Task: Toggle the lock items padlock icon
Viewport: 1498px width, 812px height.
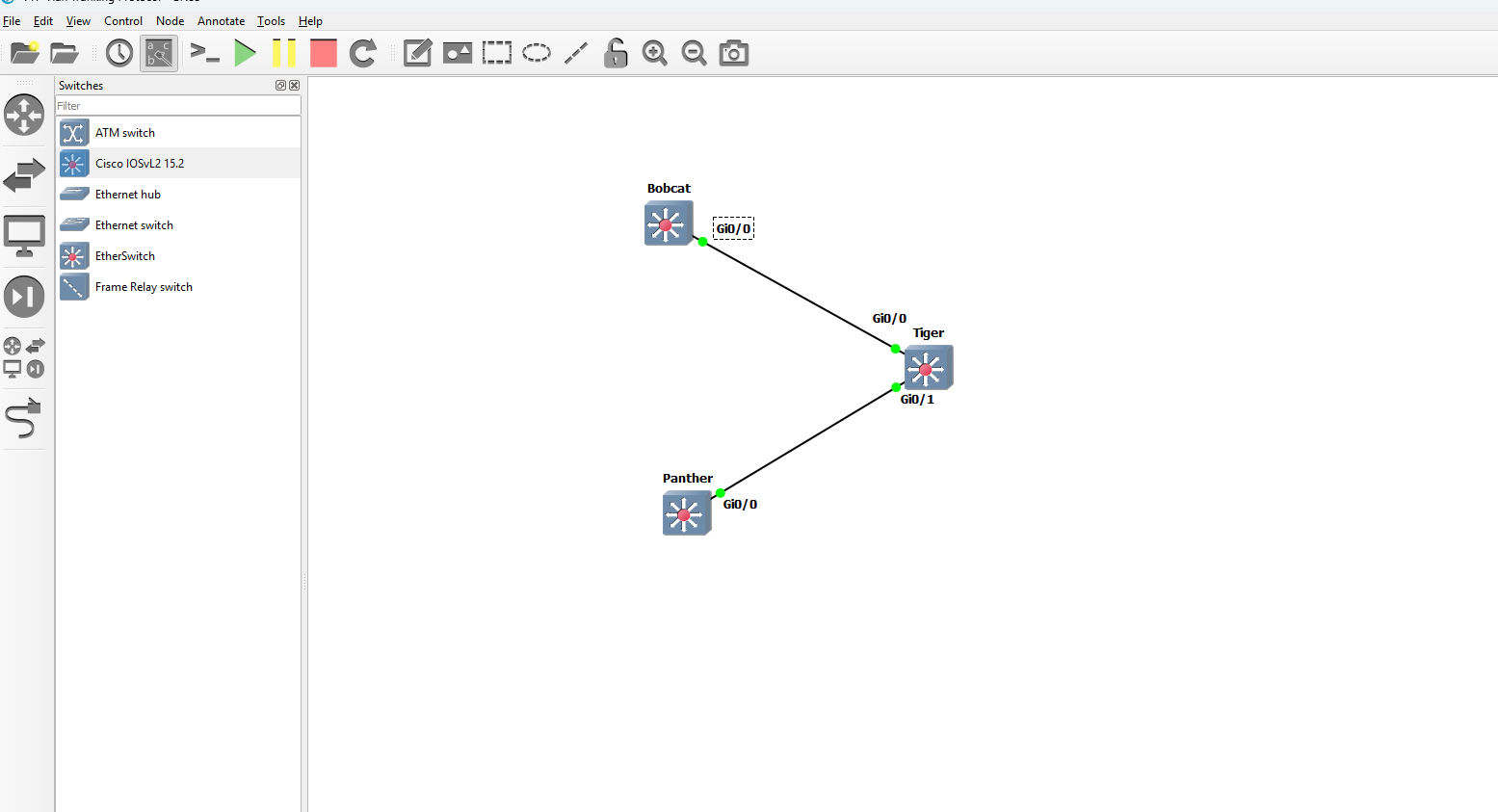Action: pos(616,53)
